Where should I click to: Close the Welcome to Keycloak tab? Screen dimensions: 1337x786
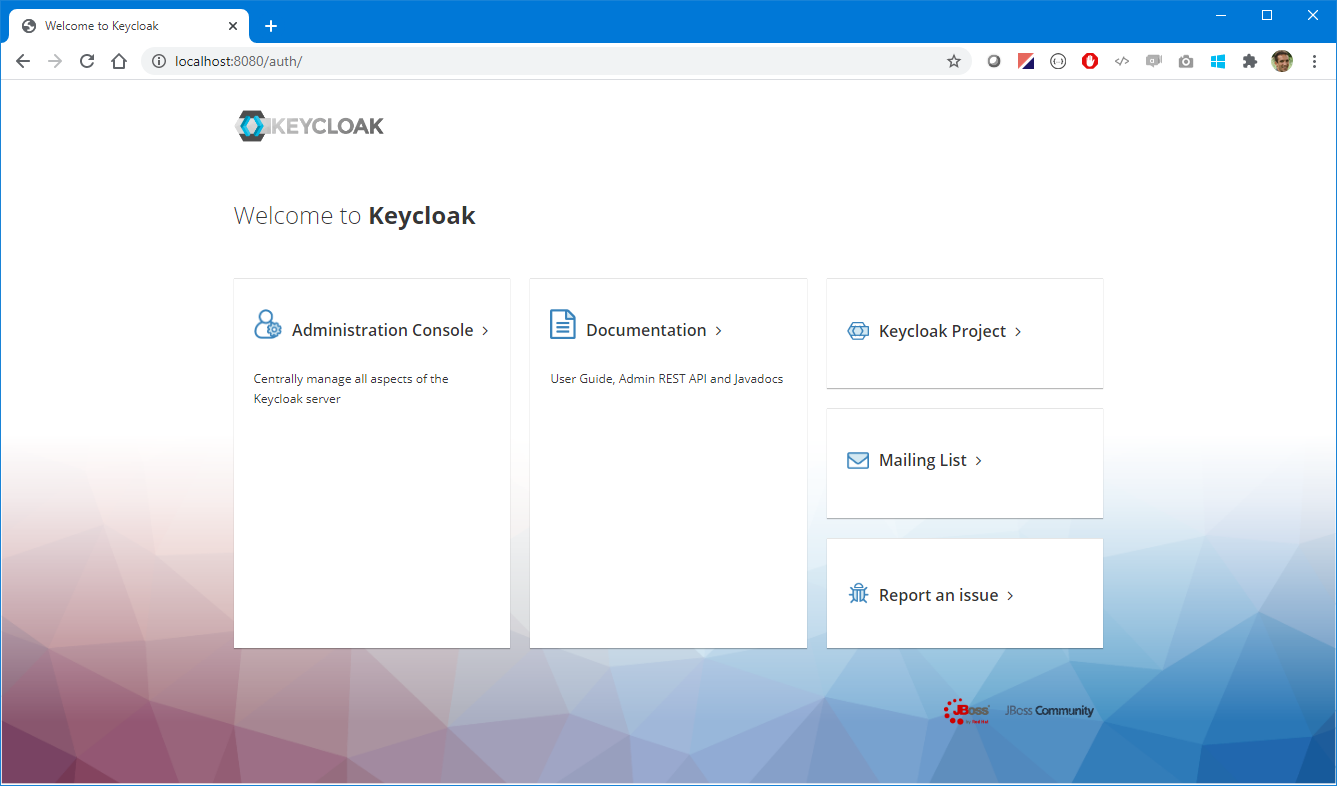[x=233, y=26]
